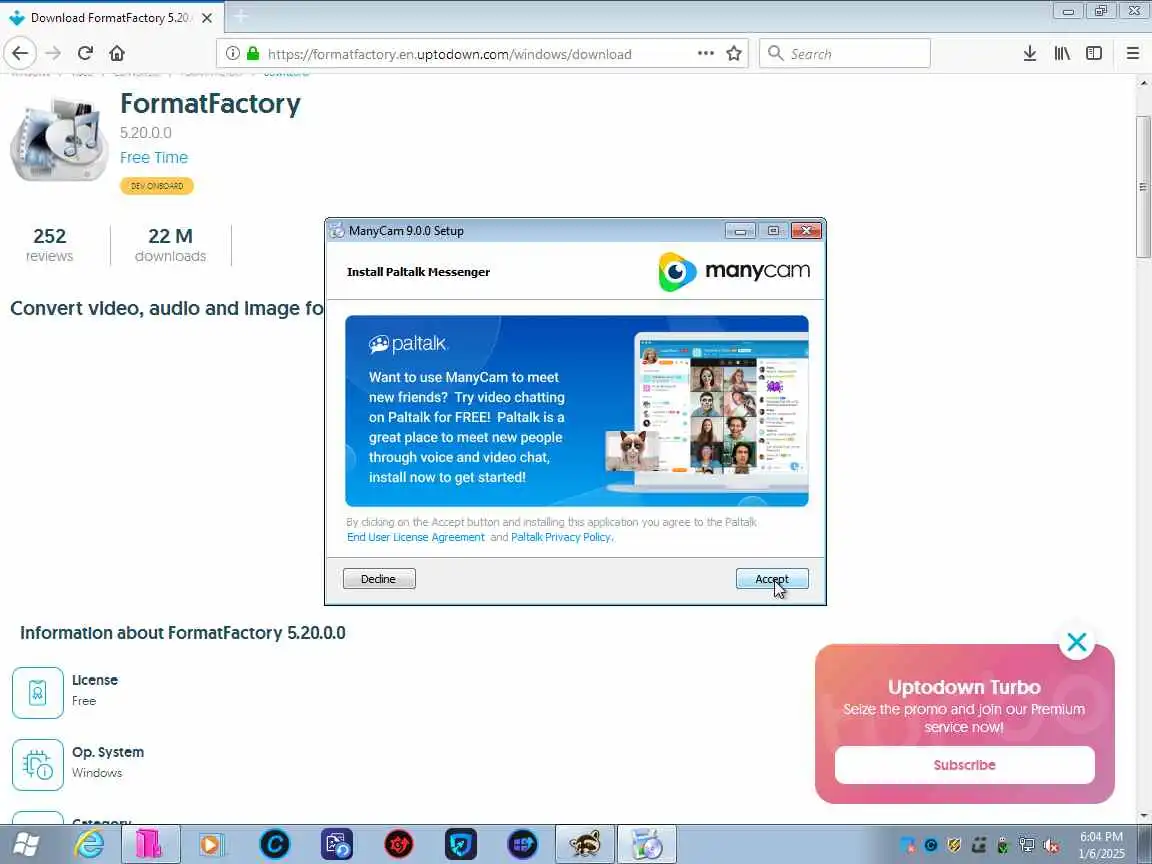Image resolution: width=1152 pixels, height=864 pixels.
Task: Click the FormatFactory app logo
Action: tap(60, 140)
